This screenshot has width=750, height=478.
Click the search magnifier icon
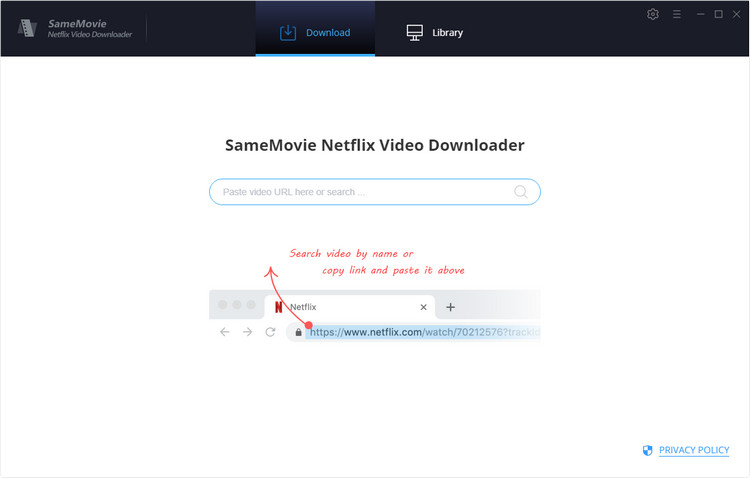[x=520, y=192]
